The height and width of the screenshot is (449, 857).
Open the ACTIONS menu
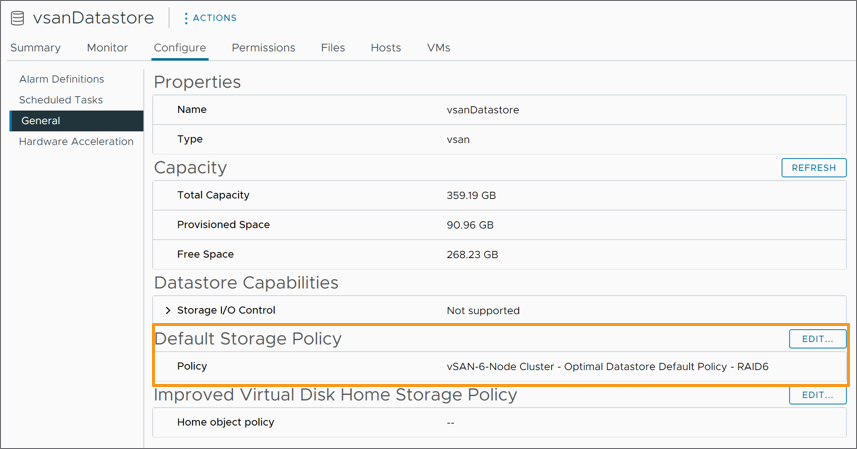213,18
